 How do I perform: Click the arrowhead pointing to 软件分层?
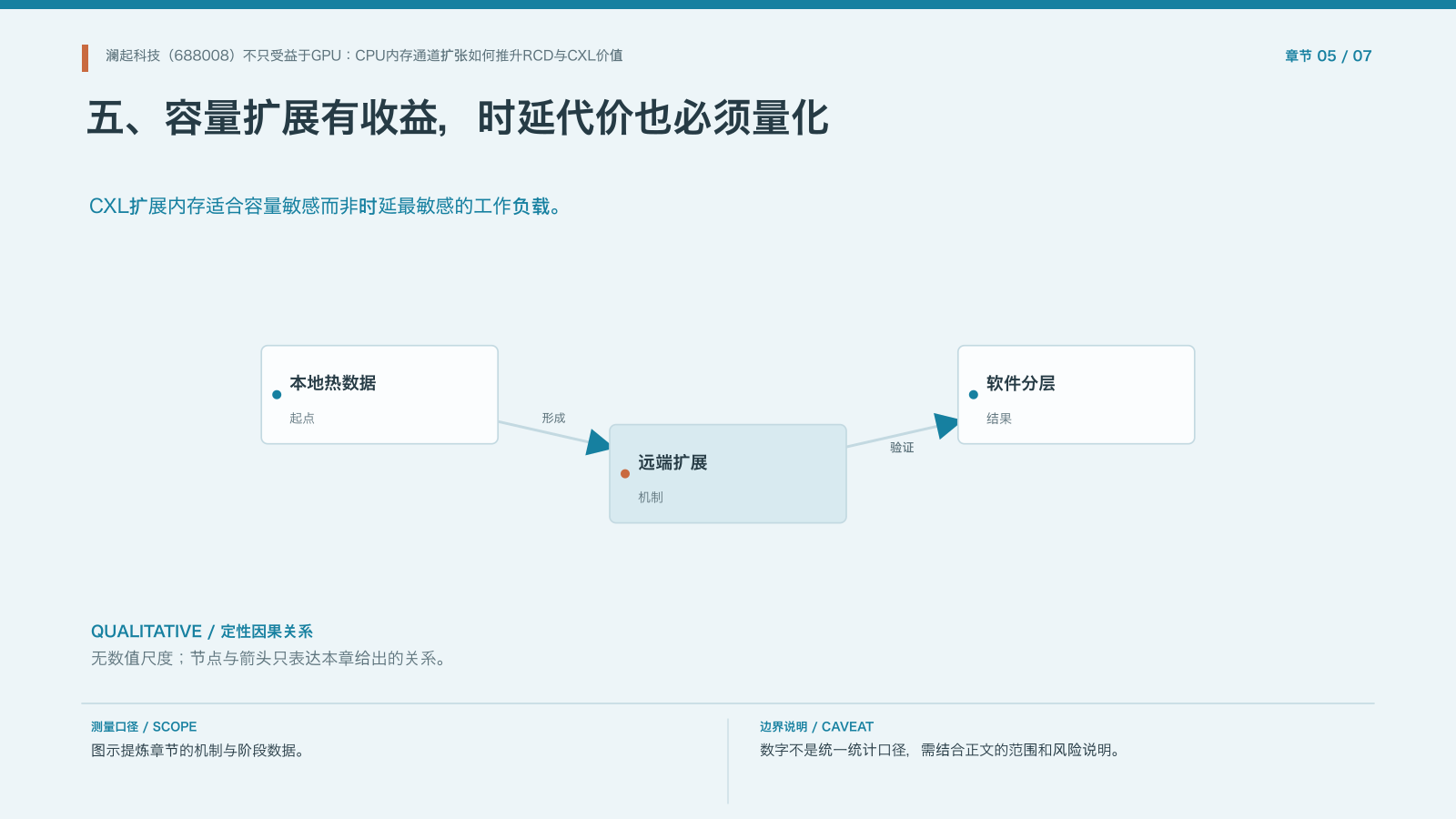point(947,425)
